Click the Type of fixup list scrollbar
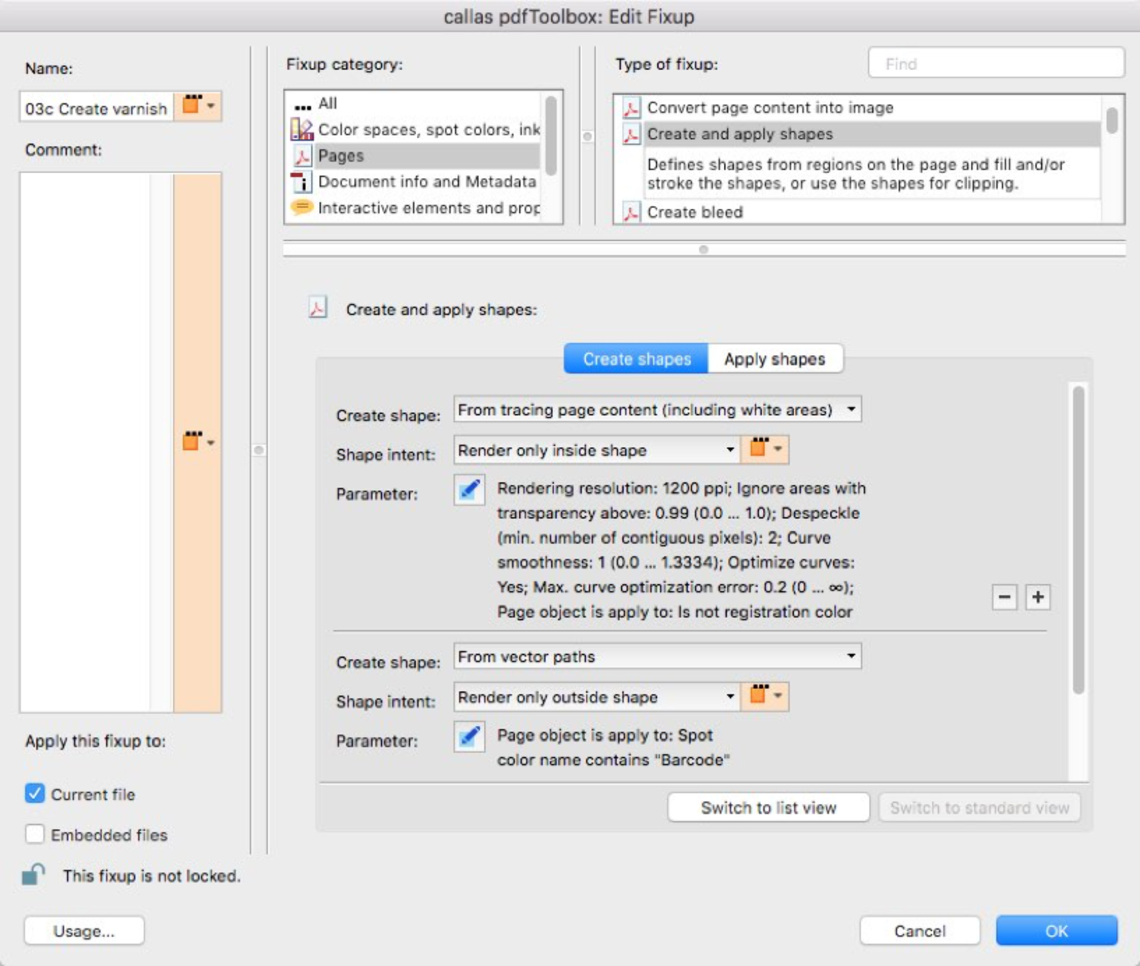Screen dimensions: 1140x966 point(1112,121)
